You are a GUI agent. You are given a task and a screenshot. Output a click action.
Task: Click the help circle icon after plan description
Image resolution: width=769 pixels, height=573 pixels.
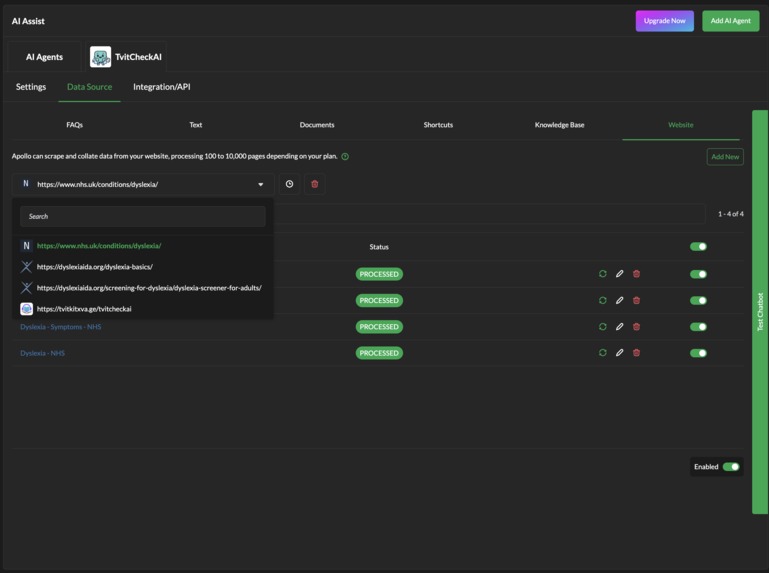[x=345, y=156]
